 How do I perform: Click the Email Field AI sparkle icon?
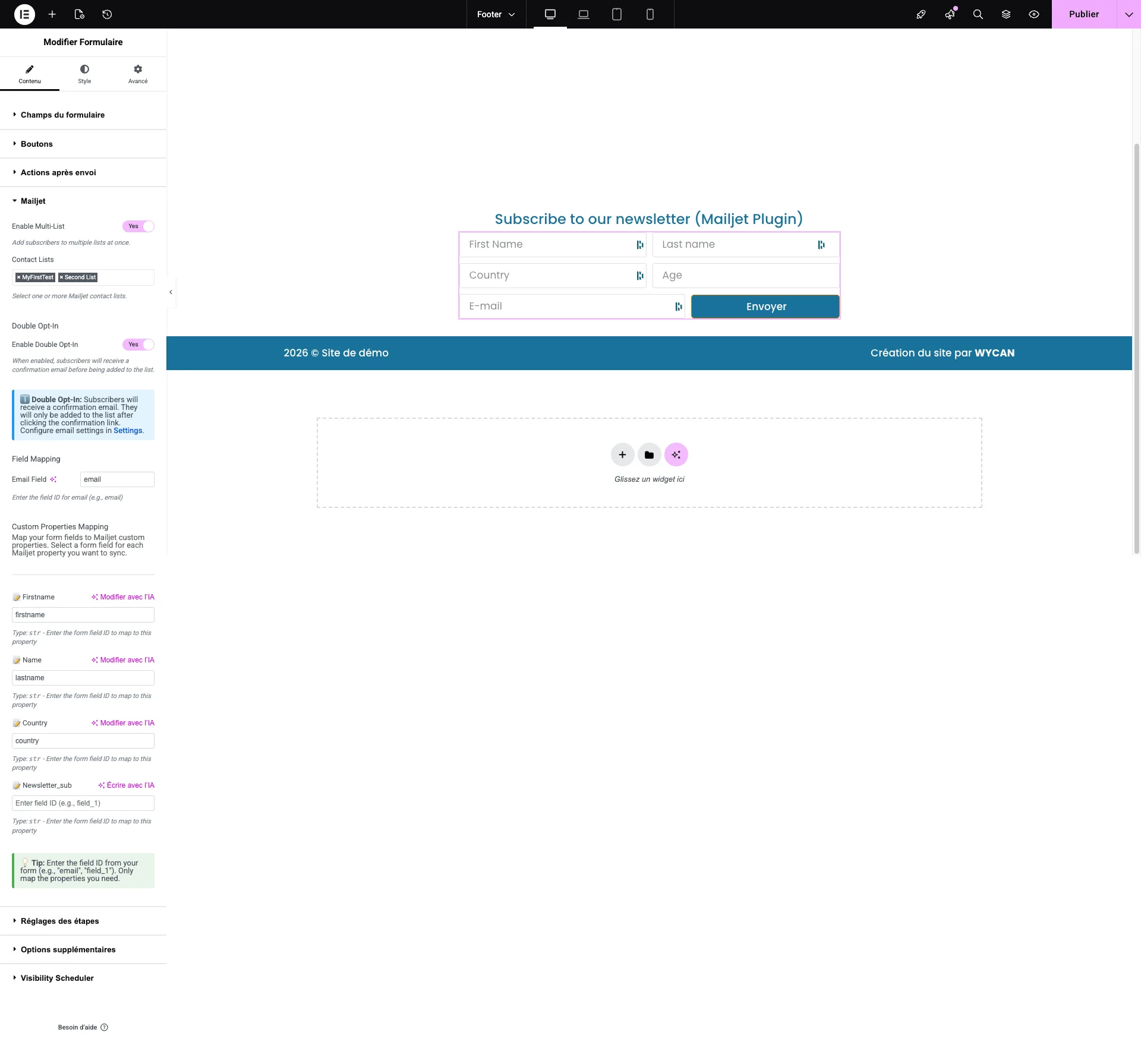pyautogui.click(x=53, y=479)
